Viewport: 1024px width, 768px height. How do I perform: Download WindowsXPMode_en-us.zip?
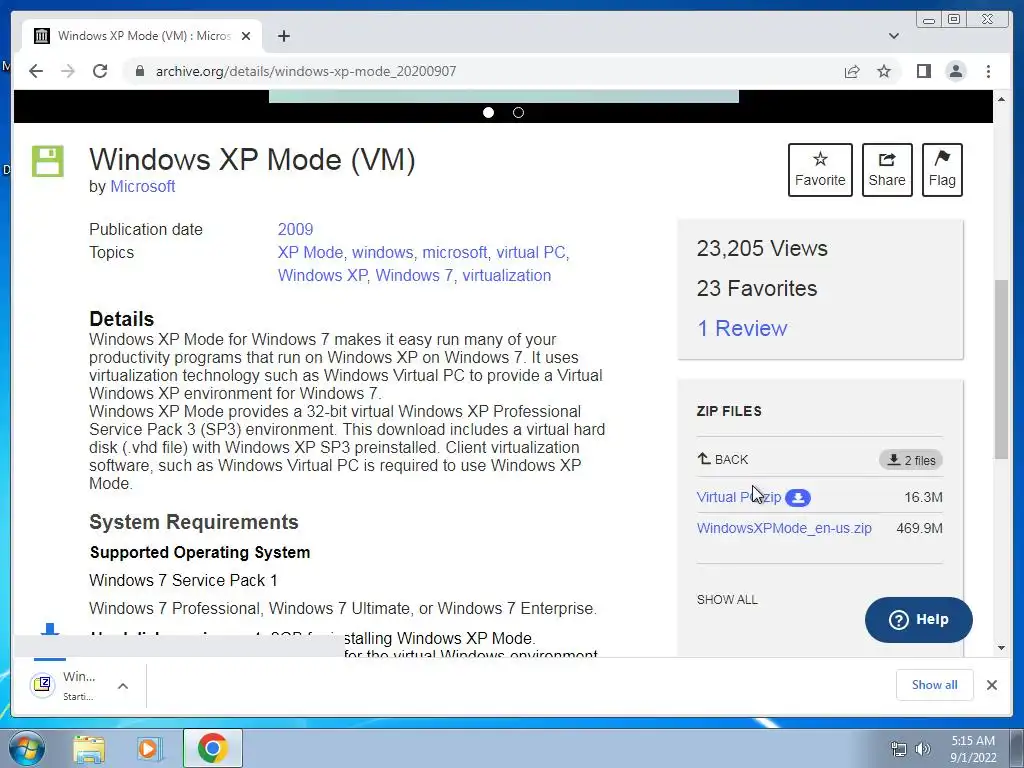[x=784, y=528]
